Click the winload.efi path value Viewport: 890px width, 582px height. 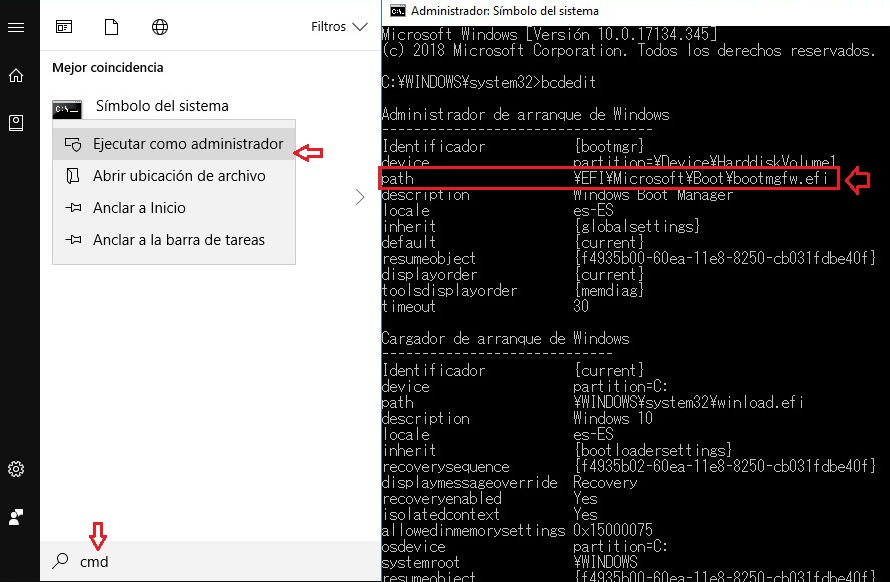689,403
